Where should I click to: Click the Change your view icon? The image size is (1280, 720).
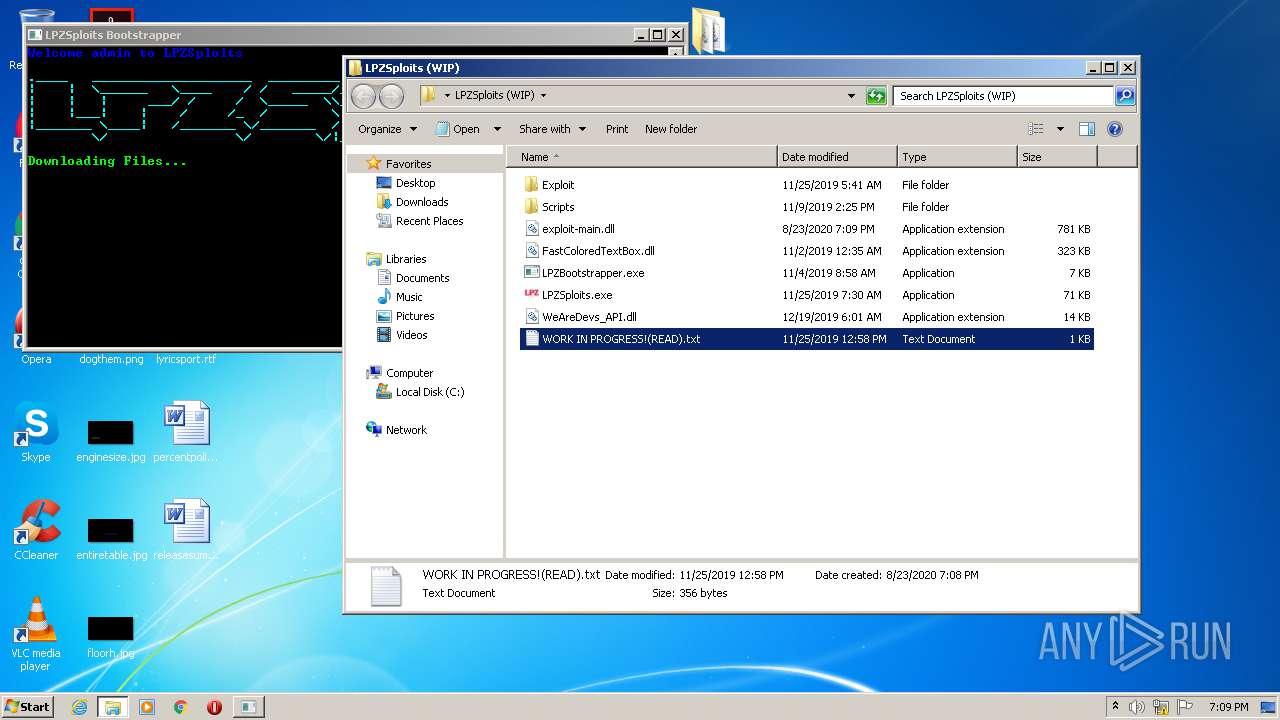coord(1036,129)
